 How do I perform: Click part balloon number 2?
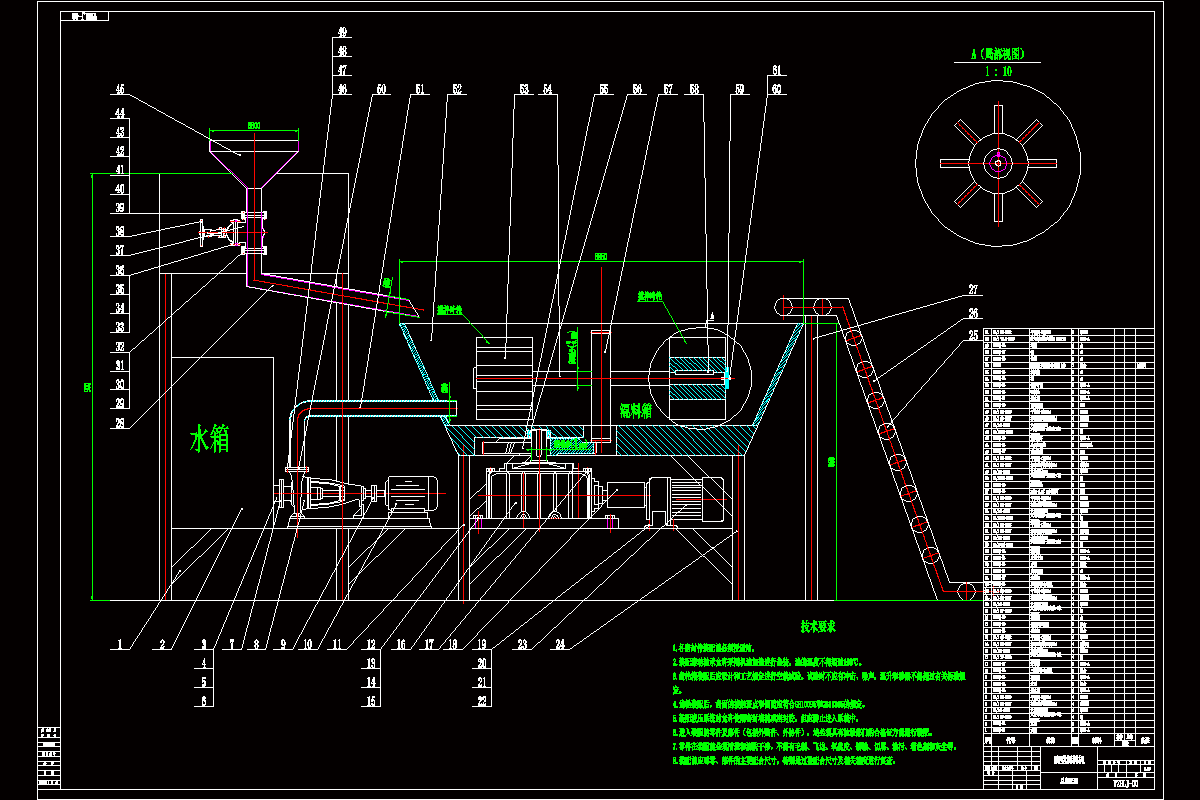click(160, 645)
